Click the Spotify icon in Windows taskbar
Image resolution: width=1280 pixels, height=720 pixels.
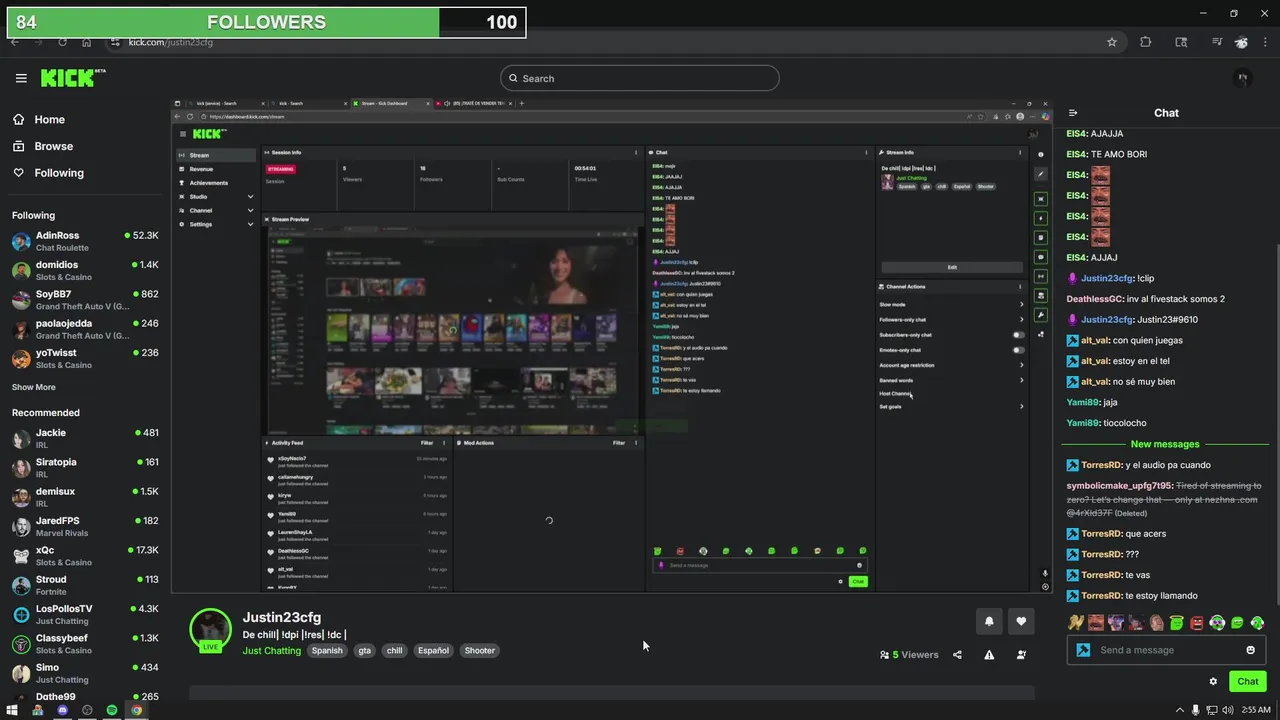[x=112, y=710]
